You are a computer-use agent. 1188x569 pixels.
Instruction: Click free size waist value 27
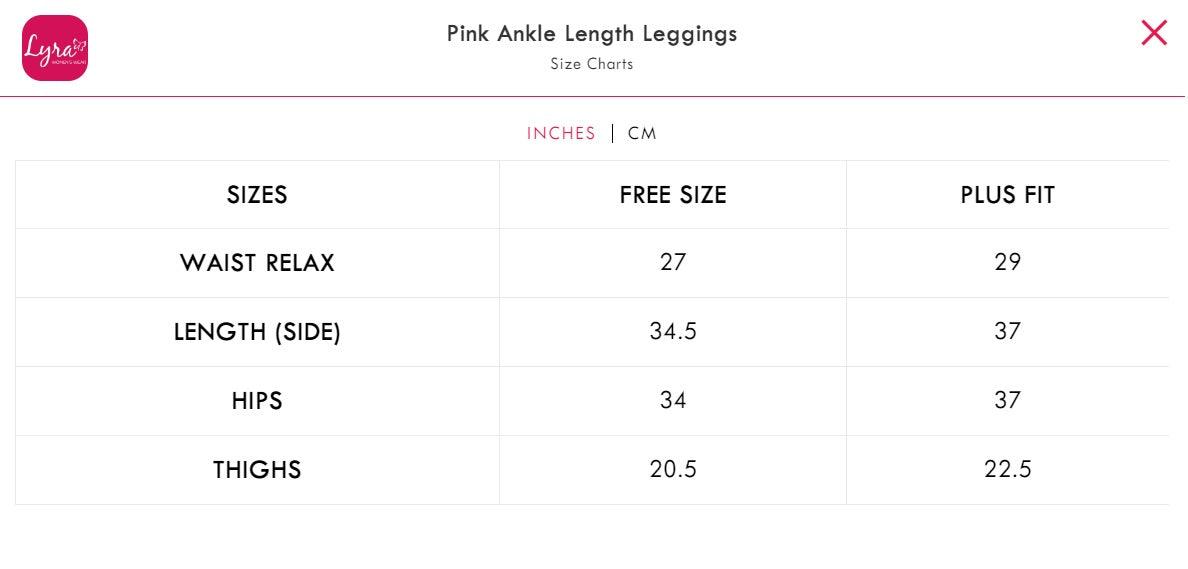coord(673,262)
